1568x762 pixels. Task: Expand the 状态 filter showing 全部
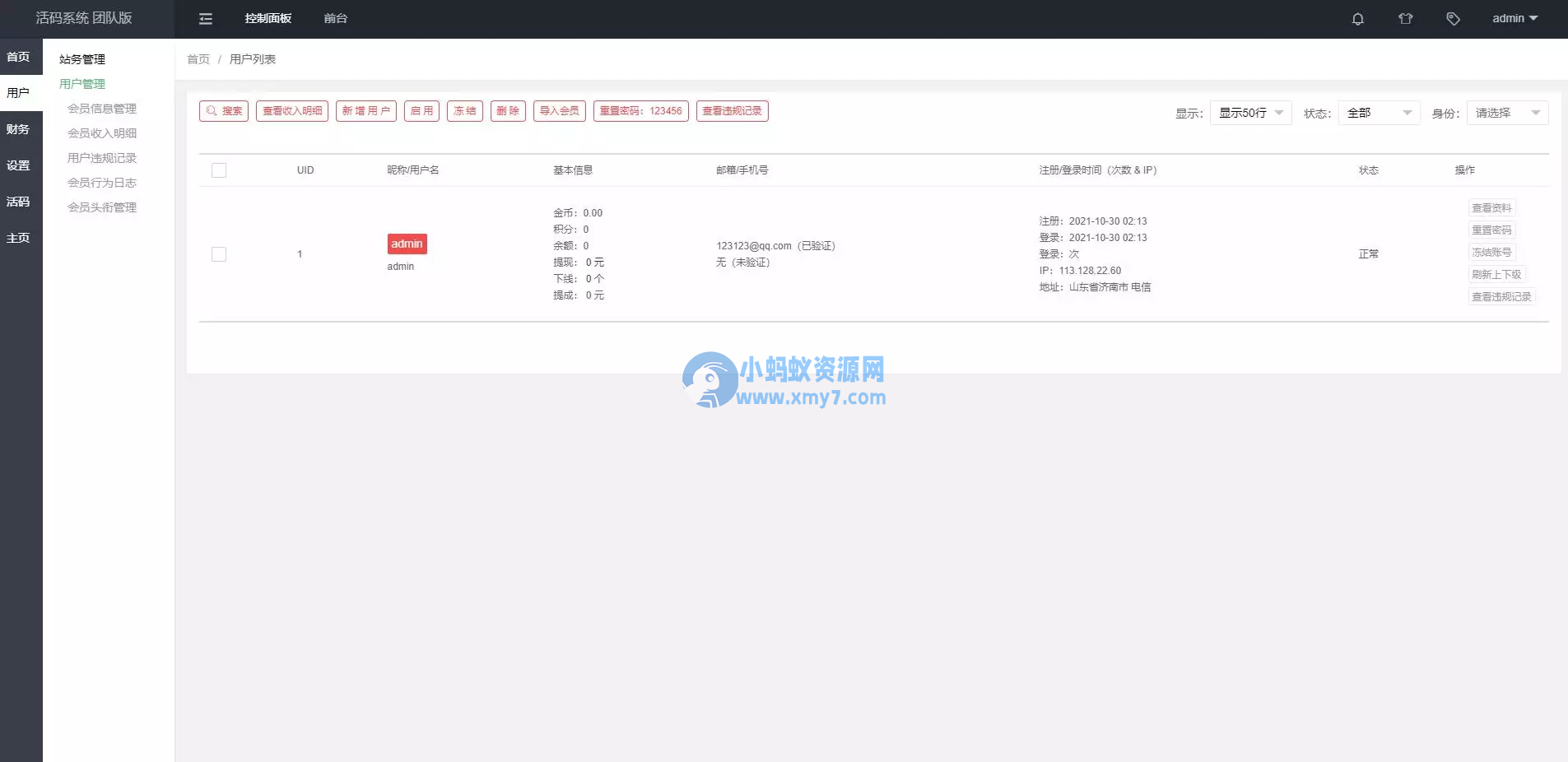[x=1378, y=113]
